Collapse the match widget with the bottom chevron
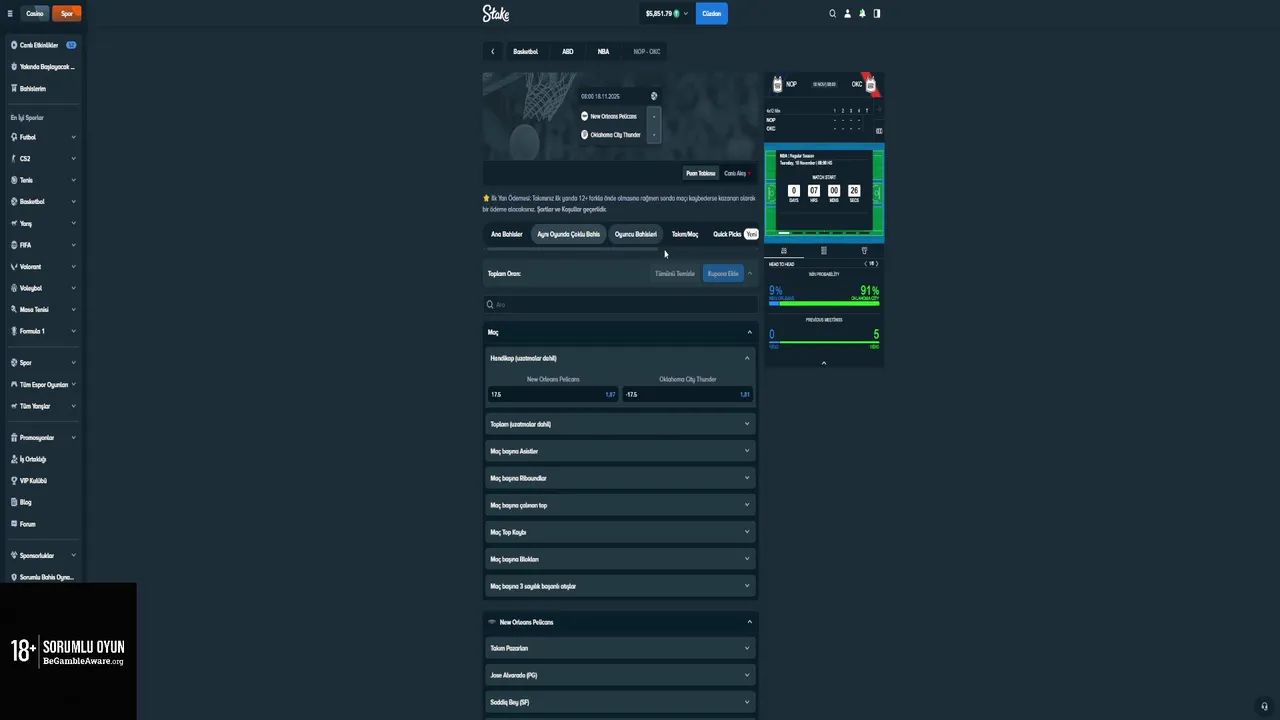1280x720 pixels. 824,363
